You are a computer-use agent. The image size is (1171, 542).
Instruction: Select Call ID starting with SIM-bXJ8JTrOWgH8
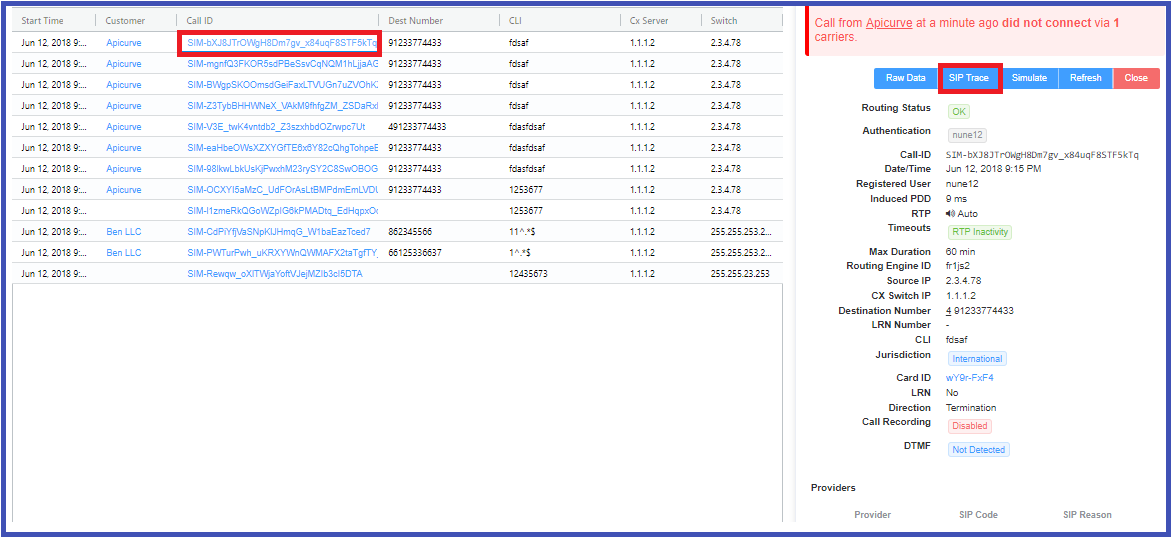(281, 43)
